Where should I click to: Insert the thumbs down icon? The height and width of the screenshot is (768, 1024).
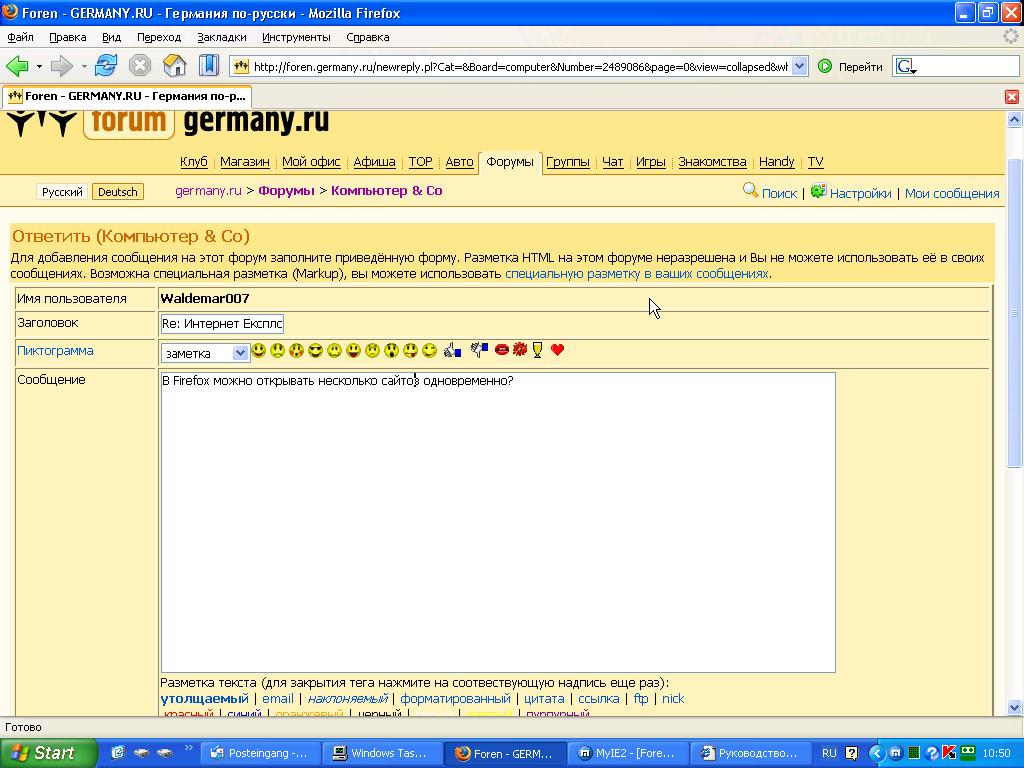pos(479,351)
